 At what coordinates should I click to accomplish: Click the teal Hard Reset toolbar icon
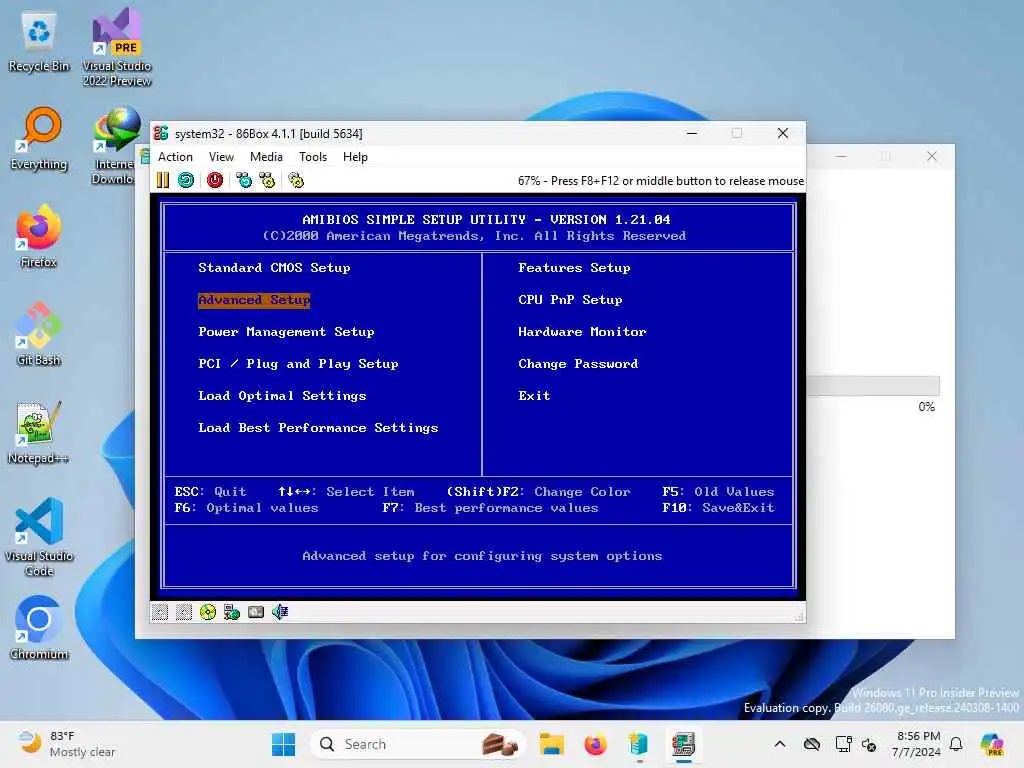pos(186,180)
